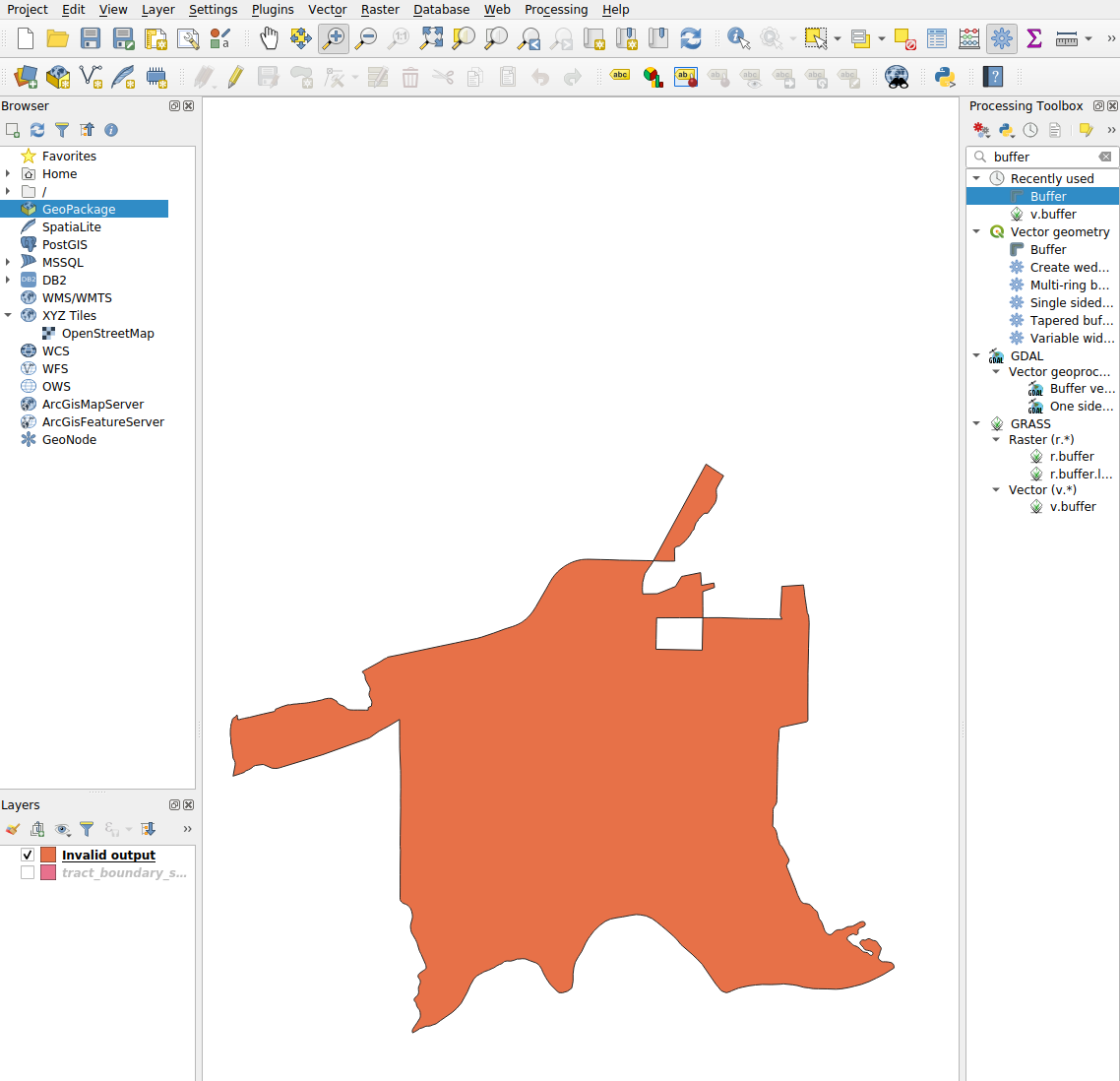Open the Processing menu
The image size is (1120, 1081).
click(x=555, y=10)
